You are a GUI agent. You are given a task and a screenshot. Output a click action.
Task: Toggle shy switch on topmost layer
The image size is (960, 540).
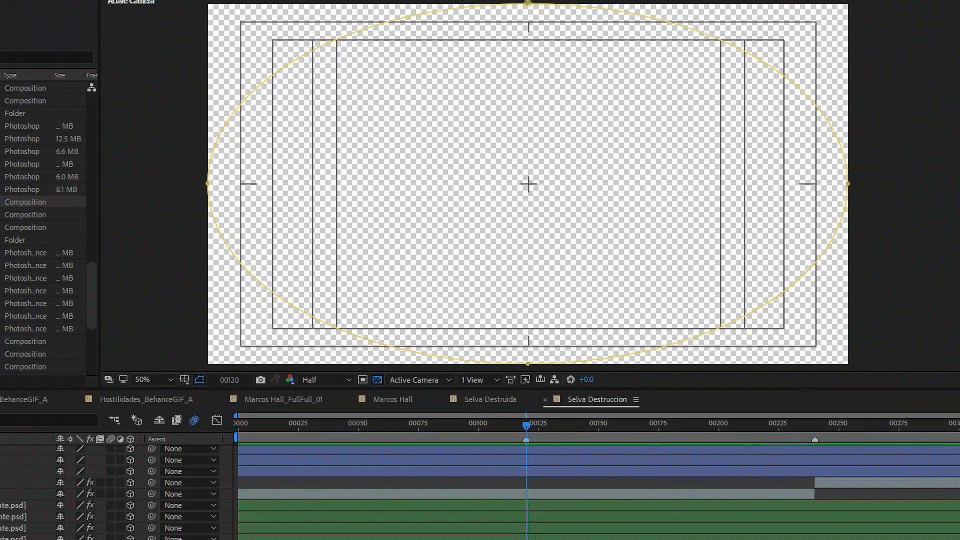(60, 449)
